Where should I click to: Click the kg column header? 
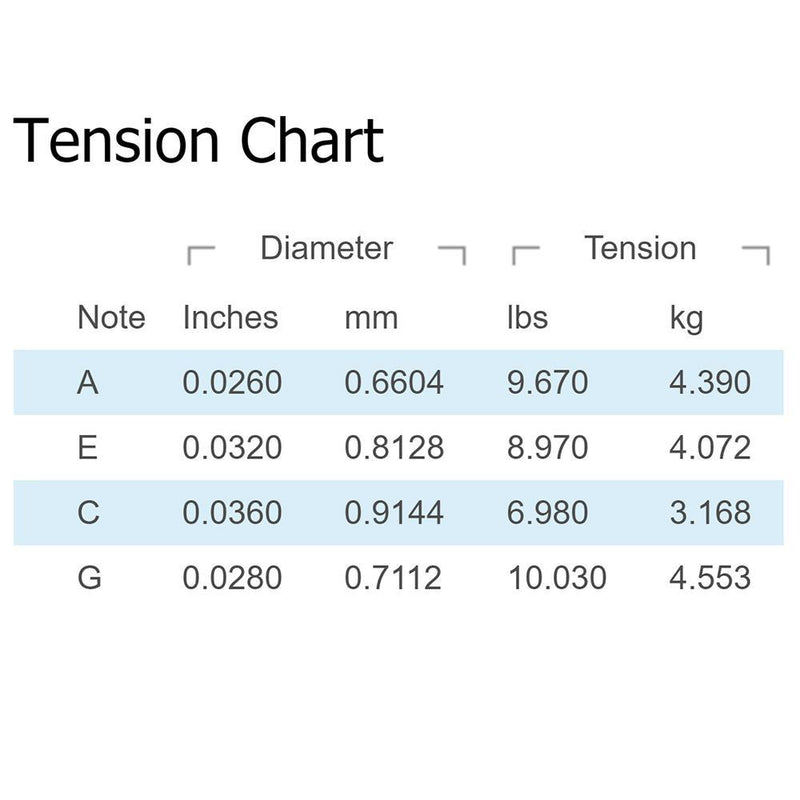(686, 319)
